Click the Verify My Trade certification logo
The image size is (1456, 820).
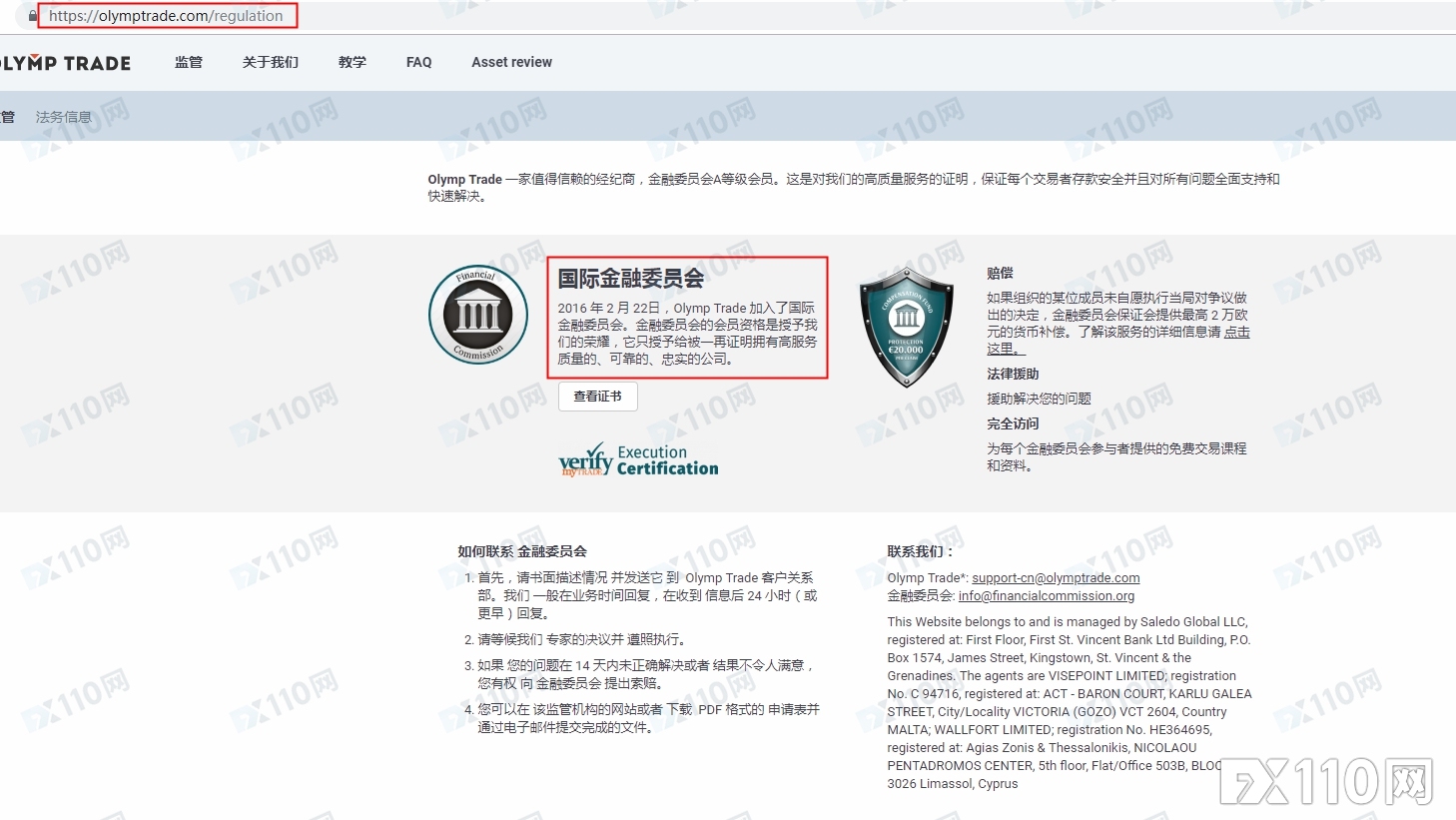(x=637, y=459)
